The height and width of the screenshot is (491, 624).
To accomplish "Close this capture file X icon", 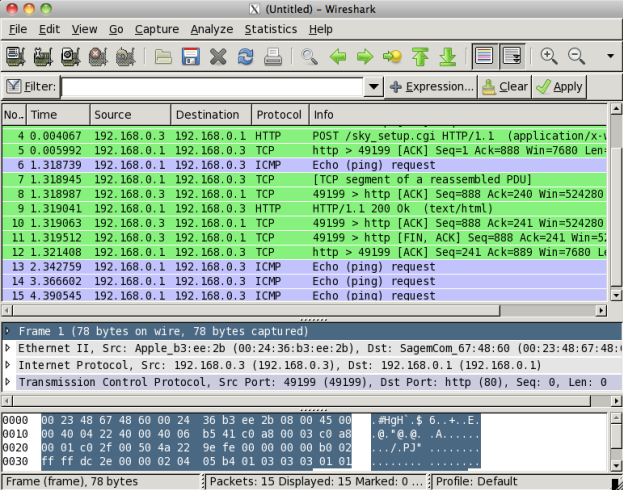I will coord(218,56).
